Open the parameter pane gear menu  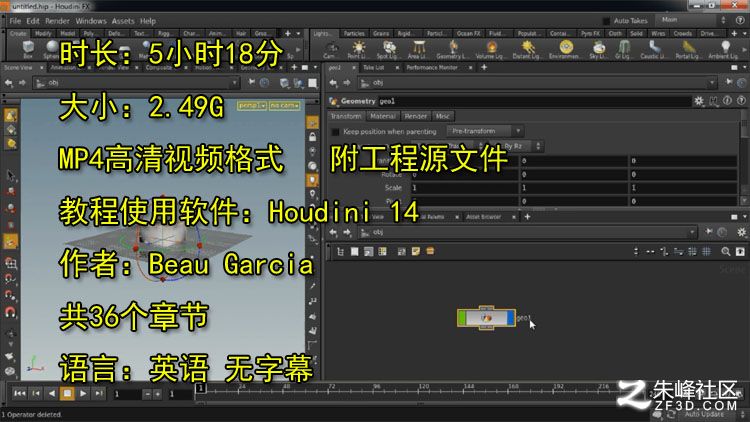coord(699,100)
